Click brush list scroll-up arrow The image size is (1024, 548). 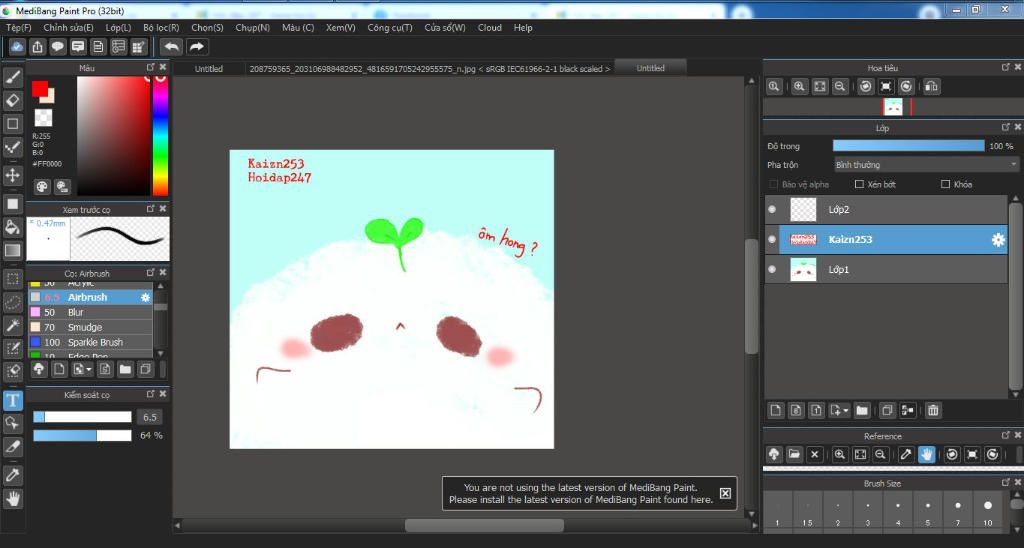[x=161, y=285]
